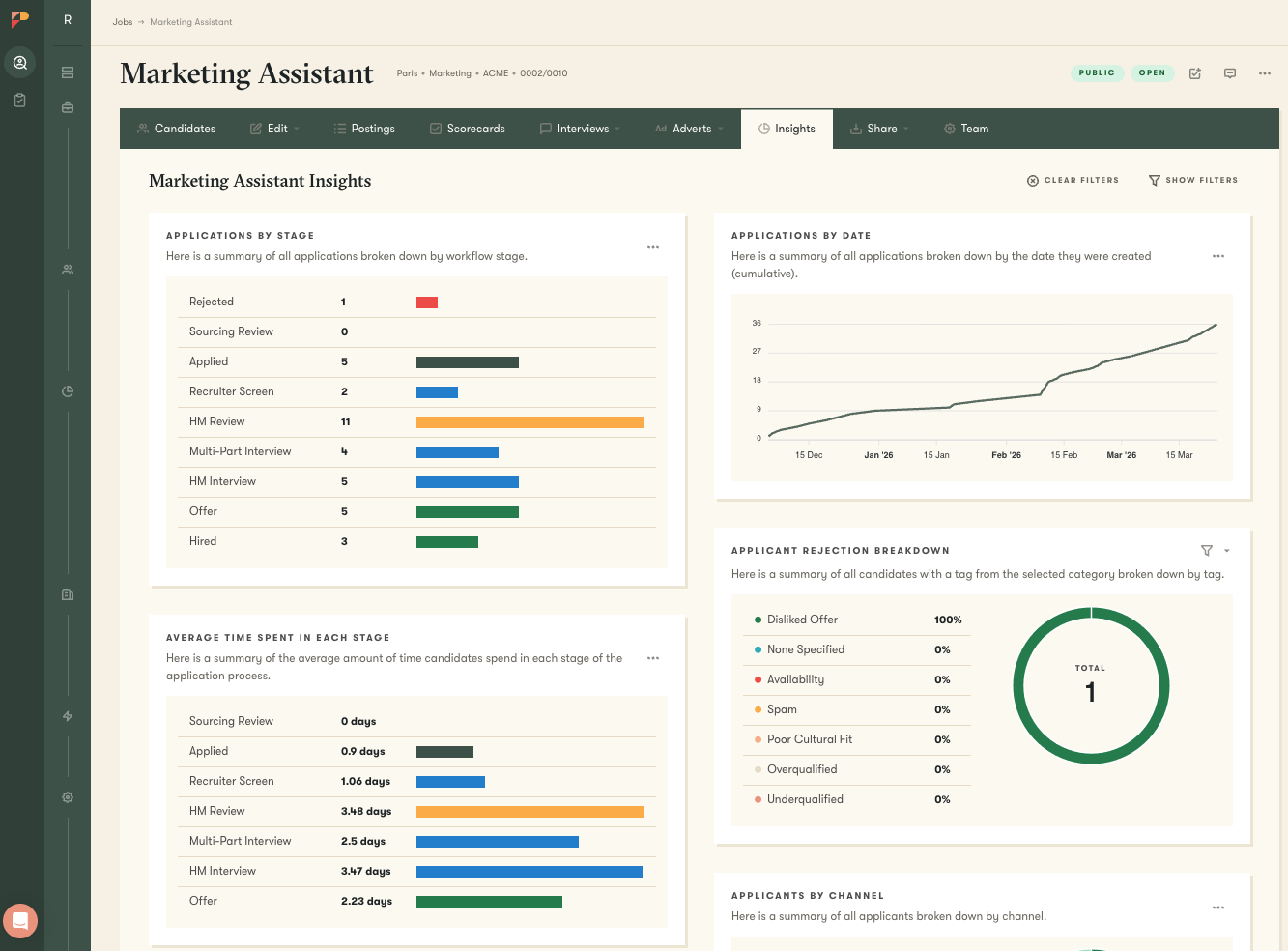Open settings via the gear icon
Screen dimensions: 1288x951
[x=67, y=796]
